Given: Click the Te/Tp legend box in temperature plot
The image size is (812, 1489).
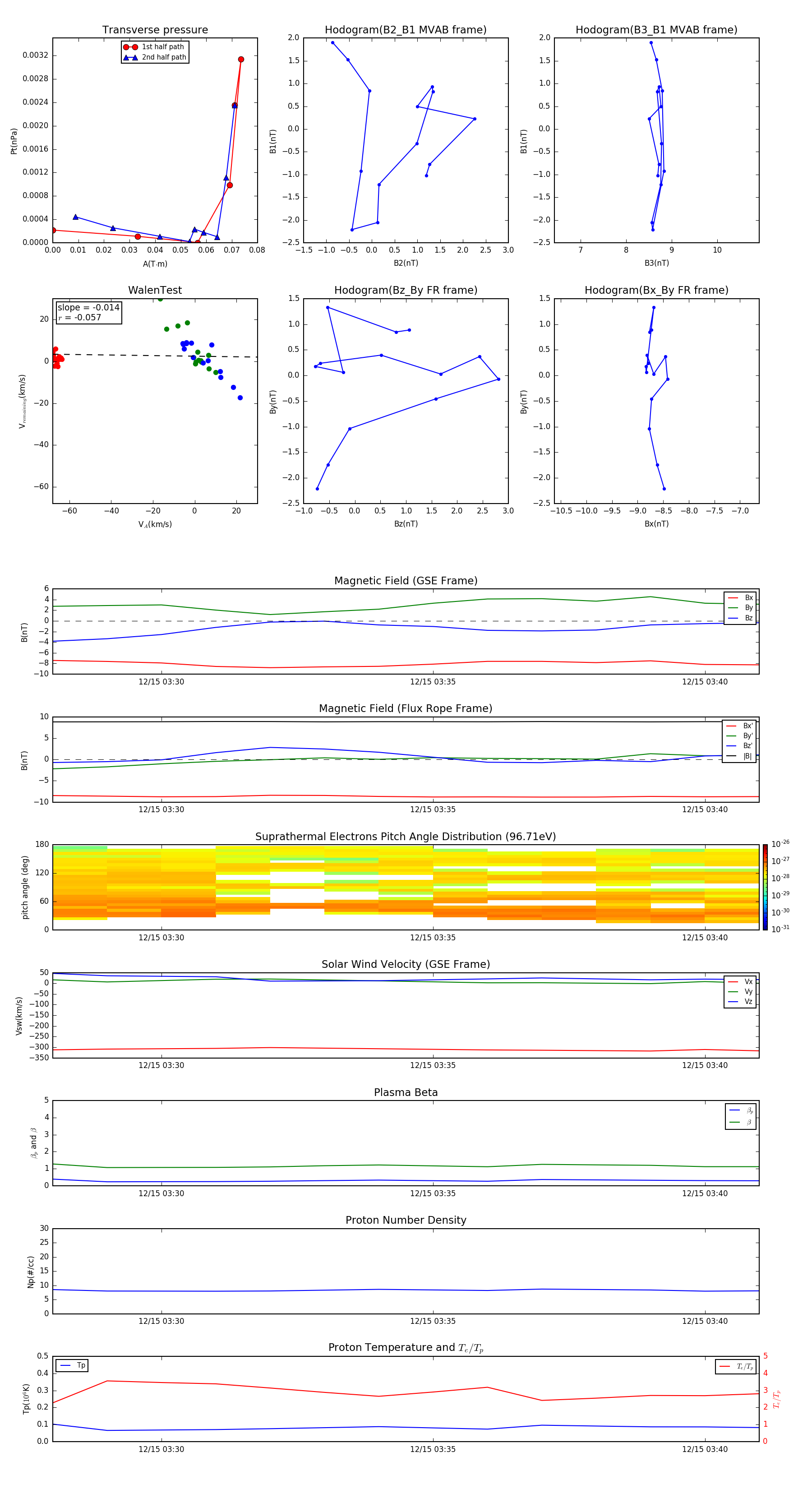Looking at the screenshot, I should click(x=736, y=1366).
